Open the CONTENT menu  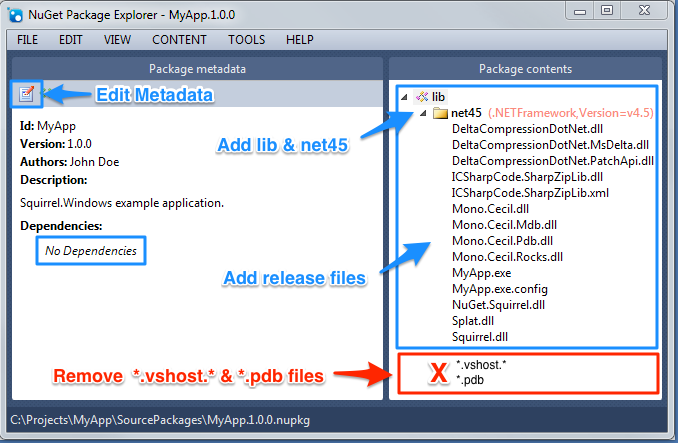[179, 40]
